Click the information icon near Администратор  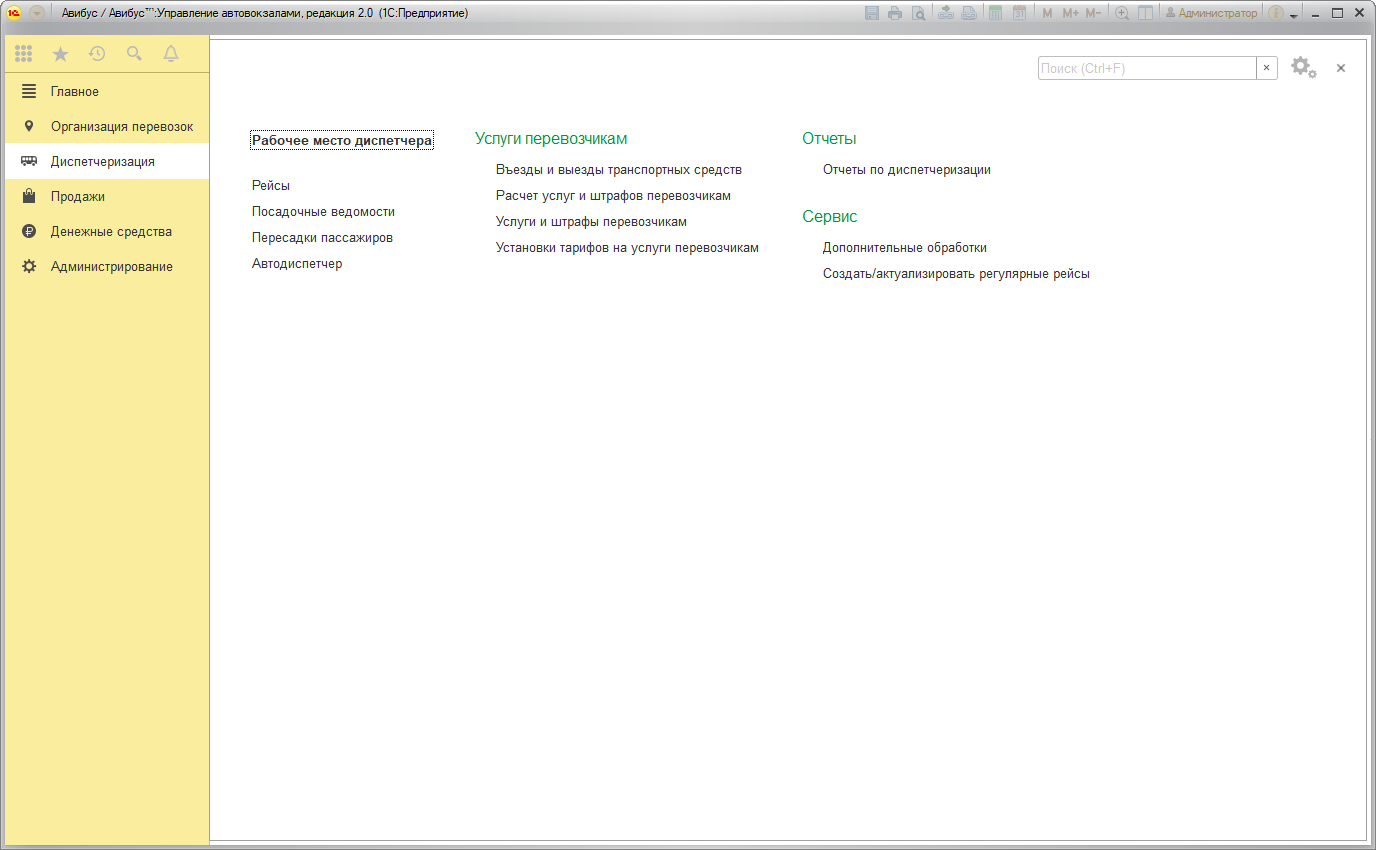coord(1276,13)
